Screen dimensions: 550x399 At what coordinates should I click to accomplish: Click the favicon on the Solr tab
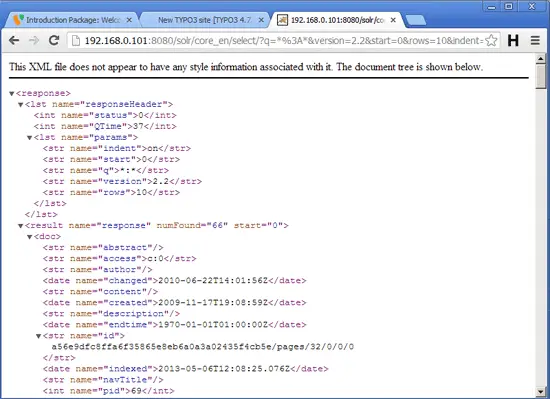pyautogui.click(x=282, y=20)
